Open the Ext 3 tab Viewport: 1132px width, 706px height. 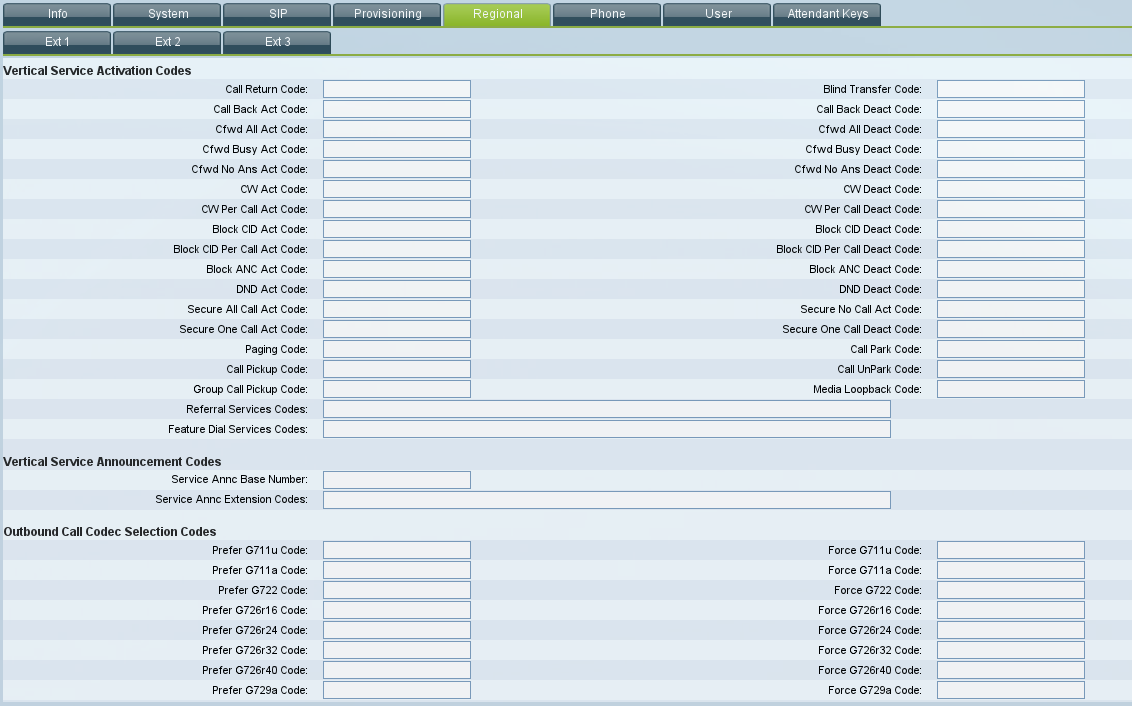[x=277, y=42]
